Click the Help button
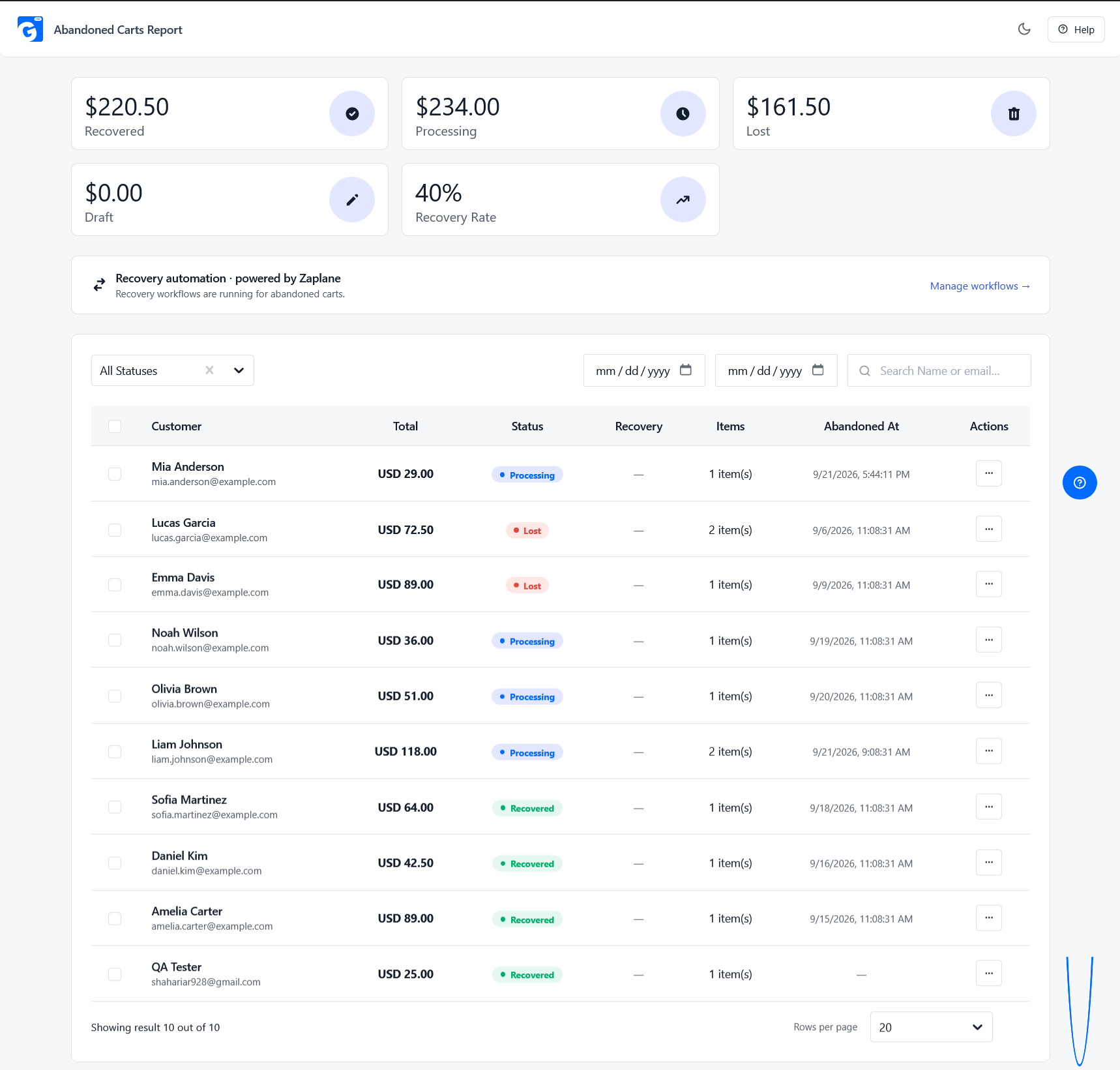 [x=1076, y=29]
